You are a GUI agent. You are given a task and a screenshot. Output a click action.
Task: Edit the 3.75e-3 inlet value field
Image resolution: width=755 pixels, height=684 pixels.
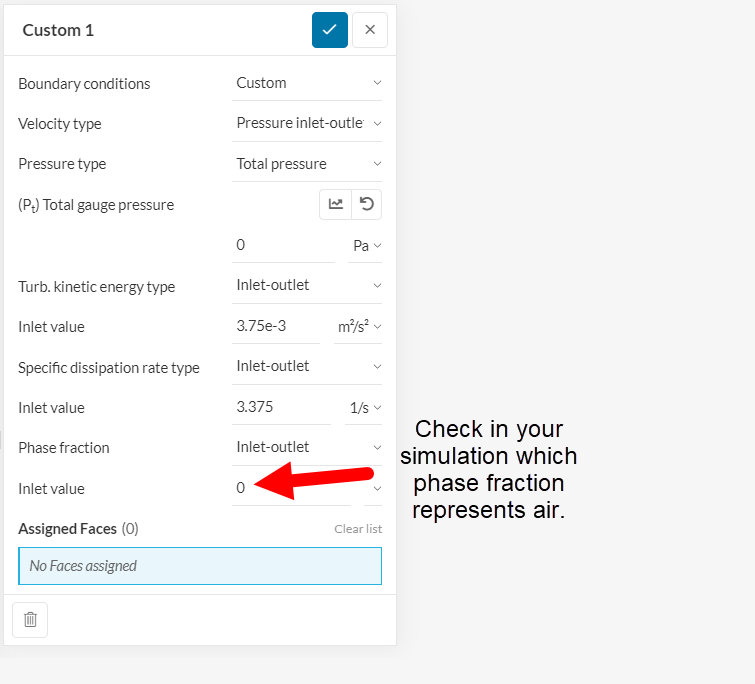276,326
